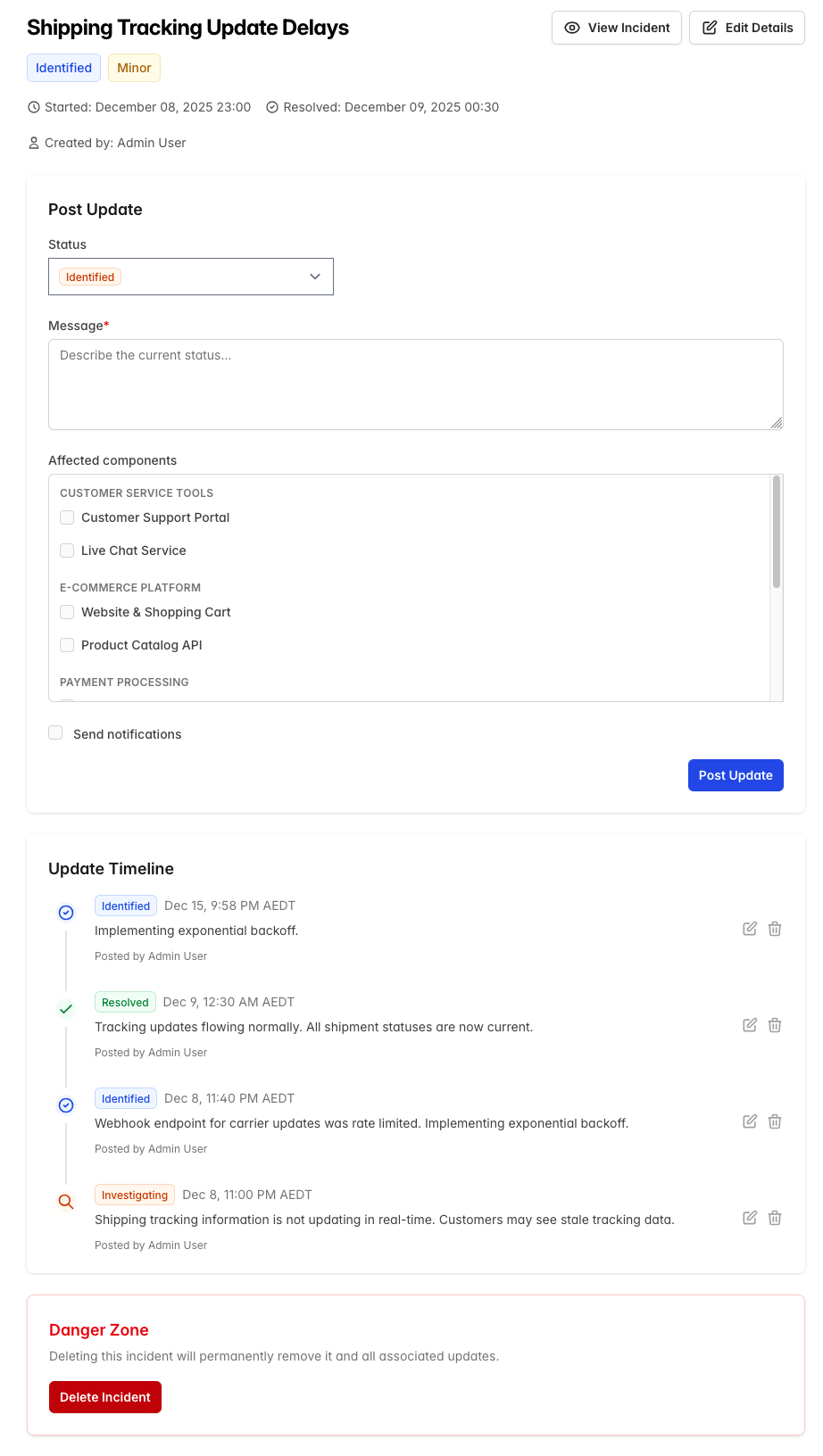The height and width of the screenshot is (1456, 823).
Task: Click the Minor severity badge
Action: click(134, 68)
